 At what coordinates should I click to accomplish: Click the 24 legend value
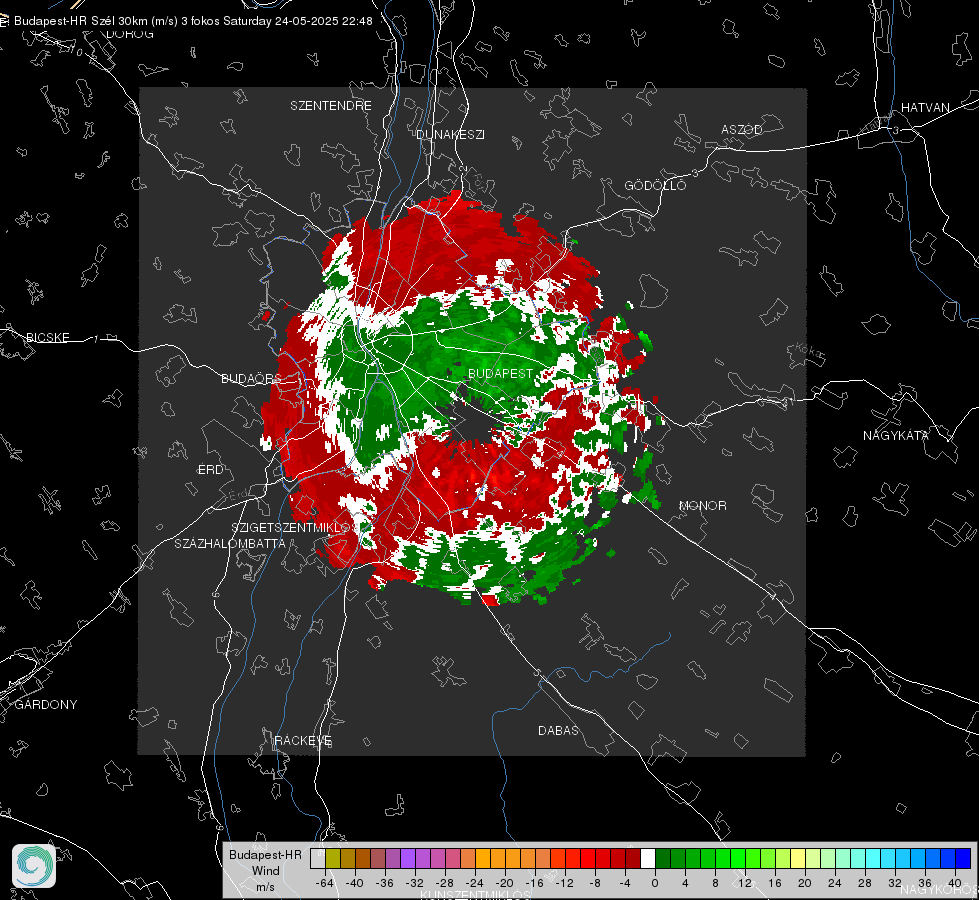tap(835, 883)
